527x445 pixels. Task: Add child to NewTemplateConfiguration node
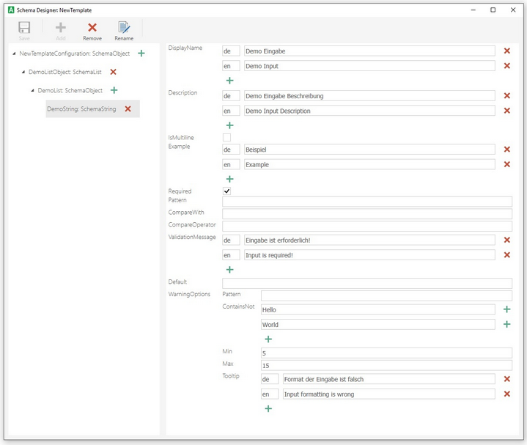pyautogui.click(x=141, y=53)
